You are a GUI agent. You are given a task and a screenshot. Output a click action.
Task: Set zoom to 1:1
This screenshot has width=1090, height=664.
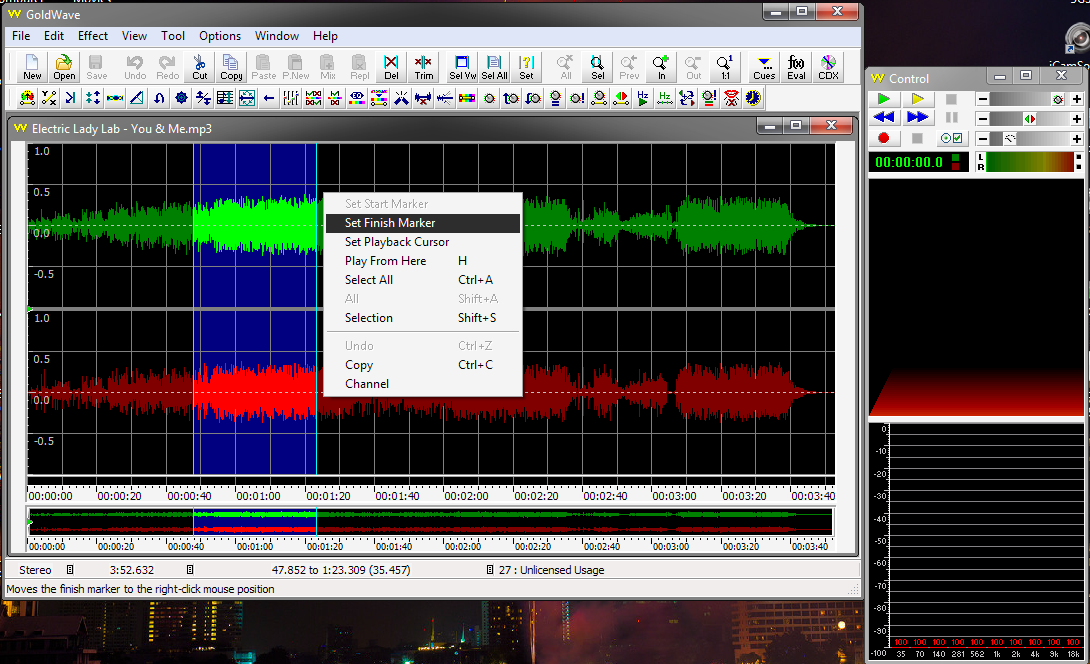[x=725, y=67]
